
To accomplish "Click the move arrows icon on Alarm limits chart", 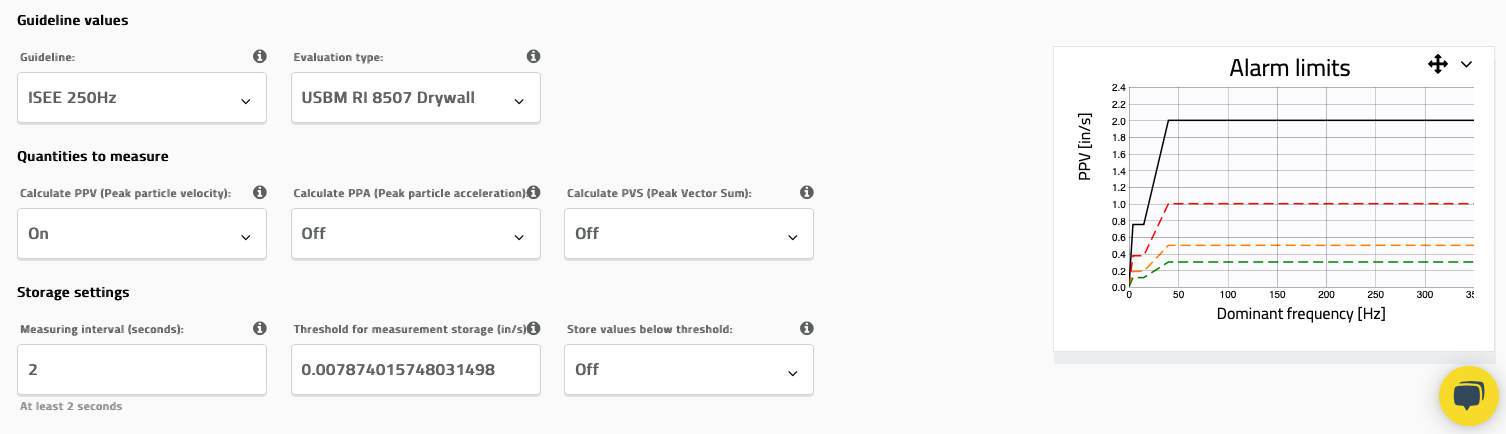I will (x=1438, y=65).
